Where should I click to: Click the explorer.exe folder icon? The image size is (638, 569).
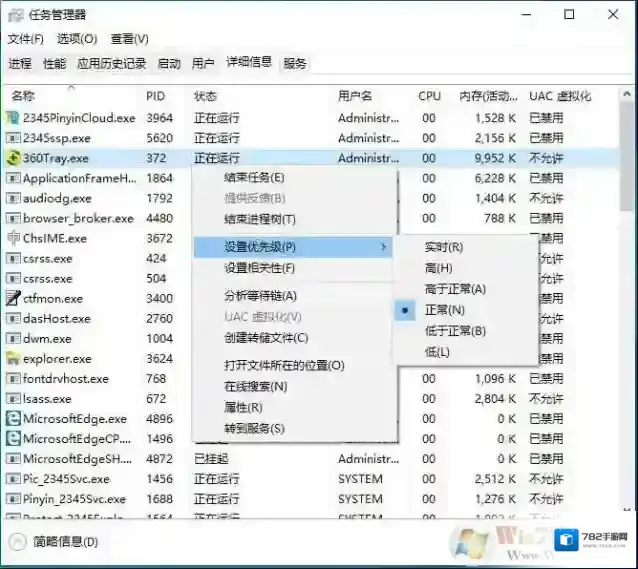13,359
